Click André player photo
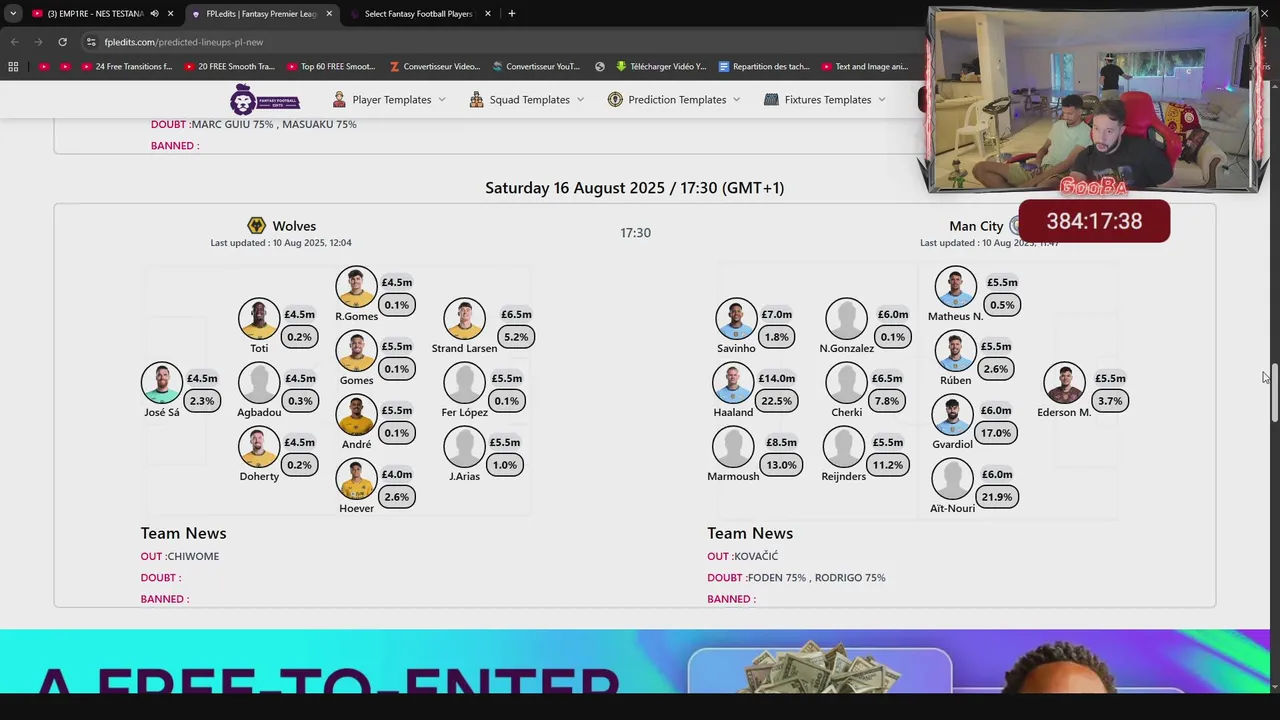The width and height of the screenshot is (1280, 720). pos(356,415)
